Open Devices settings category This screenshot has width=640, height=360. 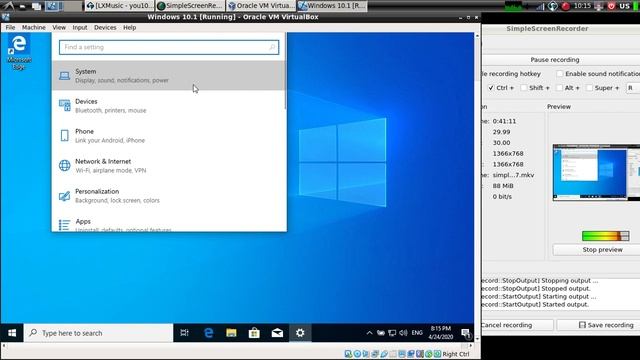pos(168,106)
